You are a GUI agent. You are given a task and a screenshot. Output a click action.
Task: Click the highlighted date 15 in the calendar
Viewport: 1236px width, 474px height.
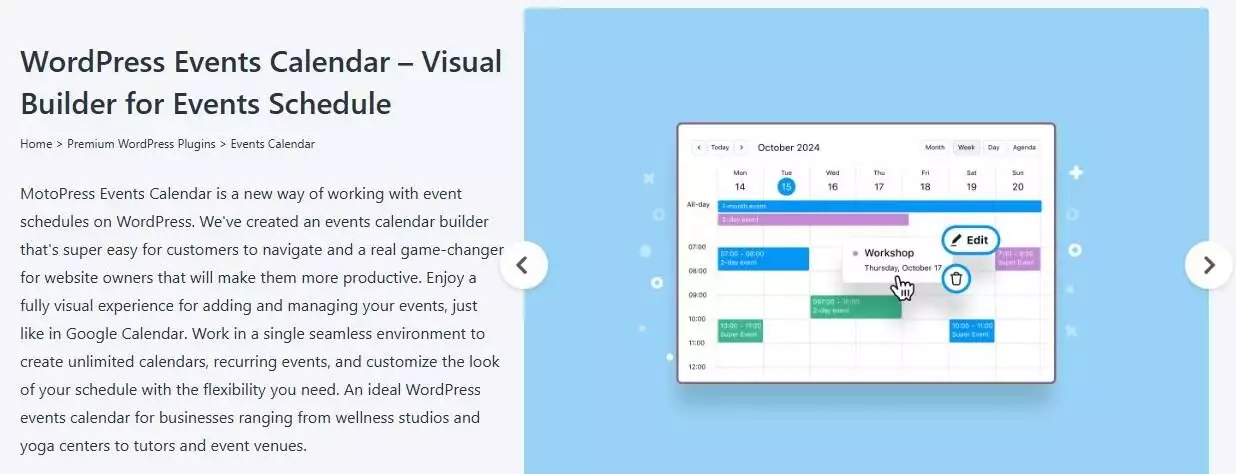(786, 186)
